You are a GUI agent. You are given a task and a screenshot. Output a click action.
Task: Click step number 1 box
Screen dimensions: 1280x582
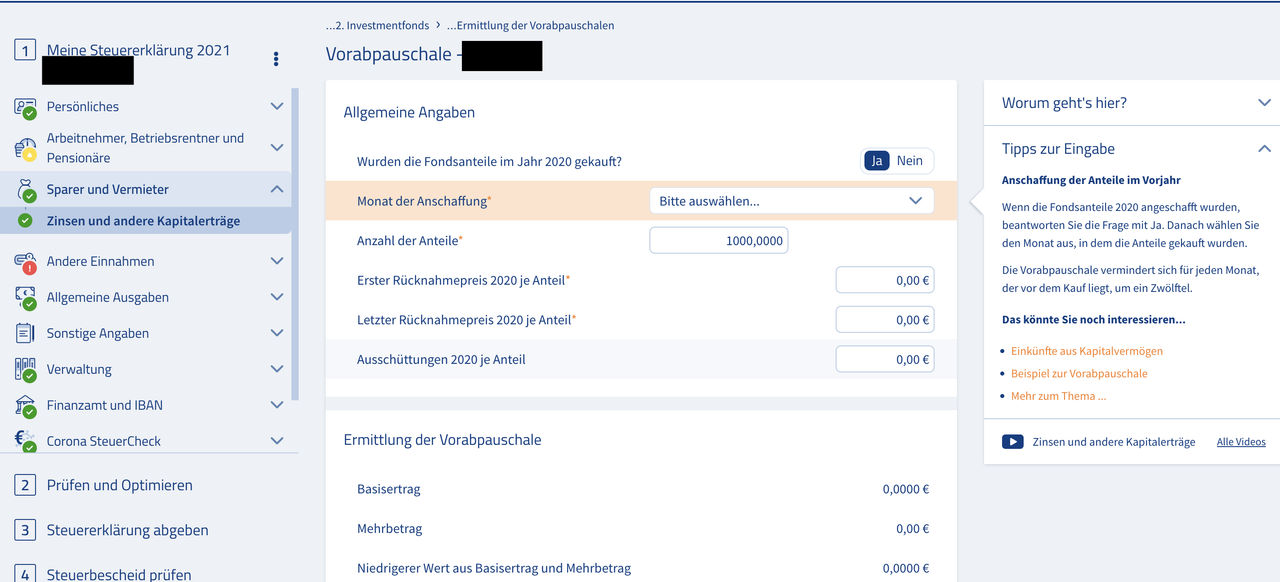pos(25,49)
